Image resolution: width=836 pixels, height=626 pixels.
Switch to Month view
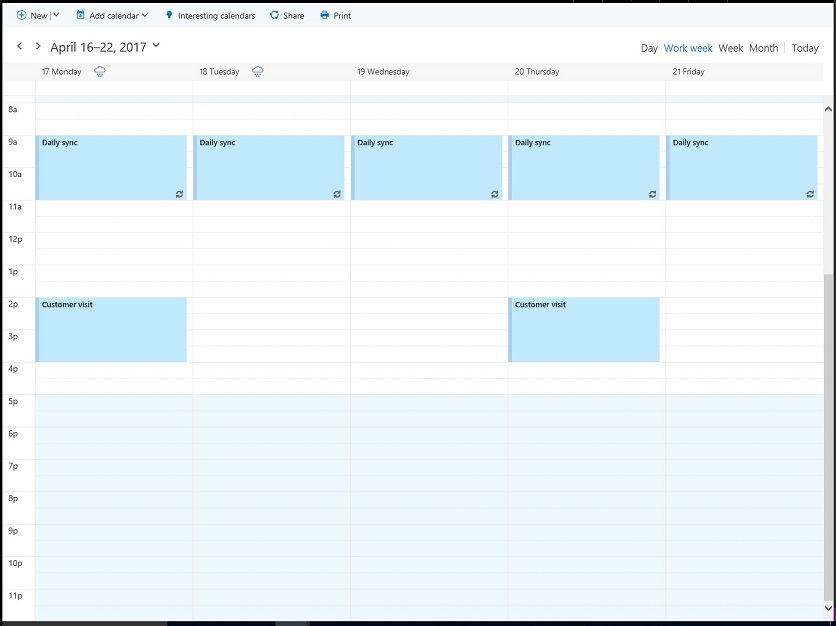click(763, 48)
